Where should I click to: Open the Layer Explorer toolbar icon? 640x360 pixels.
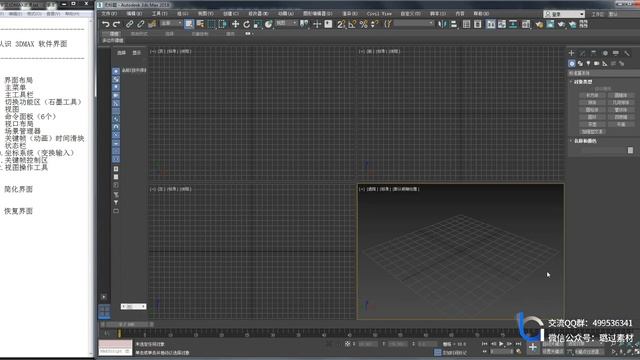click(x=478, y=24)
